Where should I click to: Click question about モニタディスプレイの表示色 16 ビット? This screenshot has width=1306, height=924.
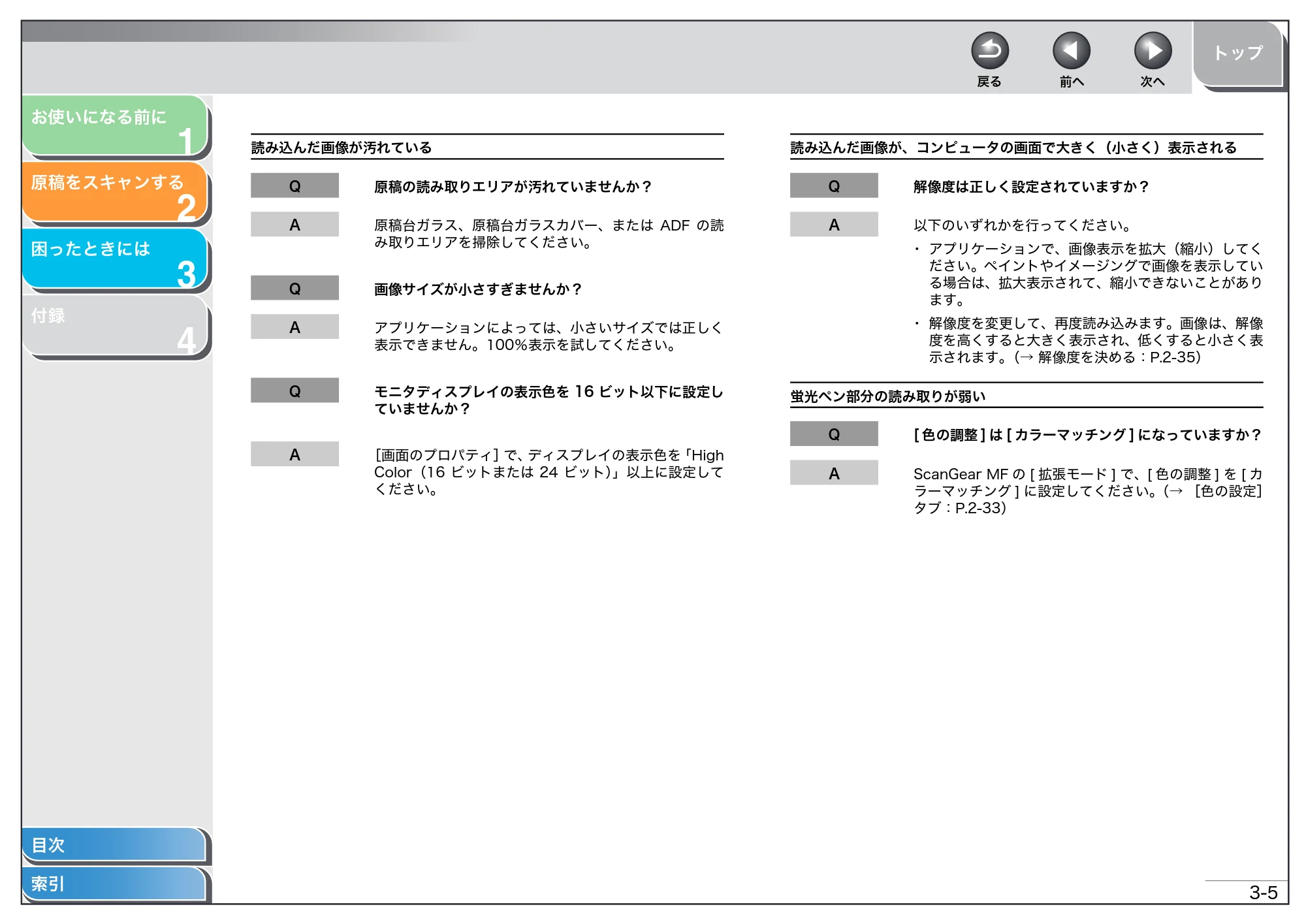tap(549, 400)
